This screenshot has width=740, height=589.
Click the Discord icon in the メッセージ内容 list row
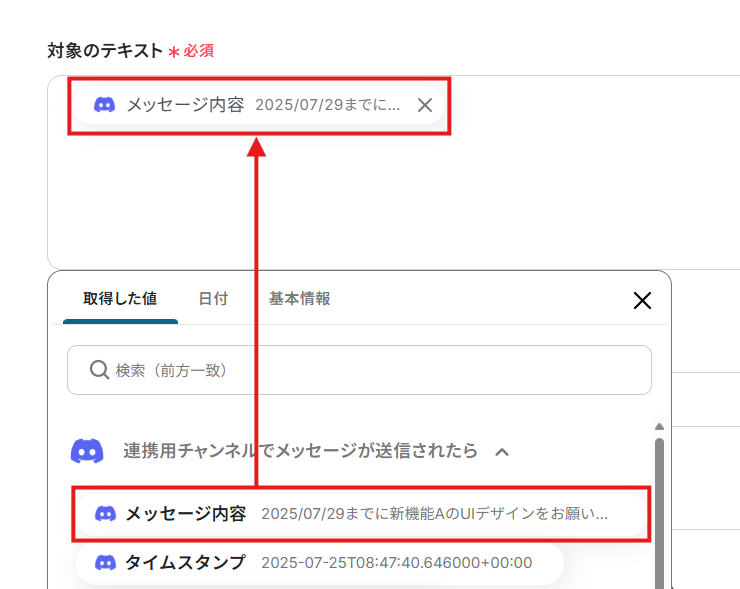pos(105,513)
